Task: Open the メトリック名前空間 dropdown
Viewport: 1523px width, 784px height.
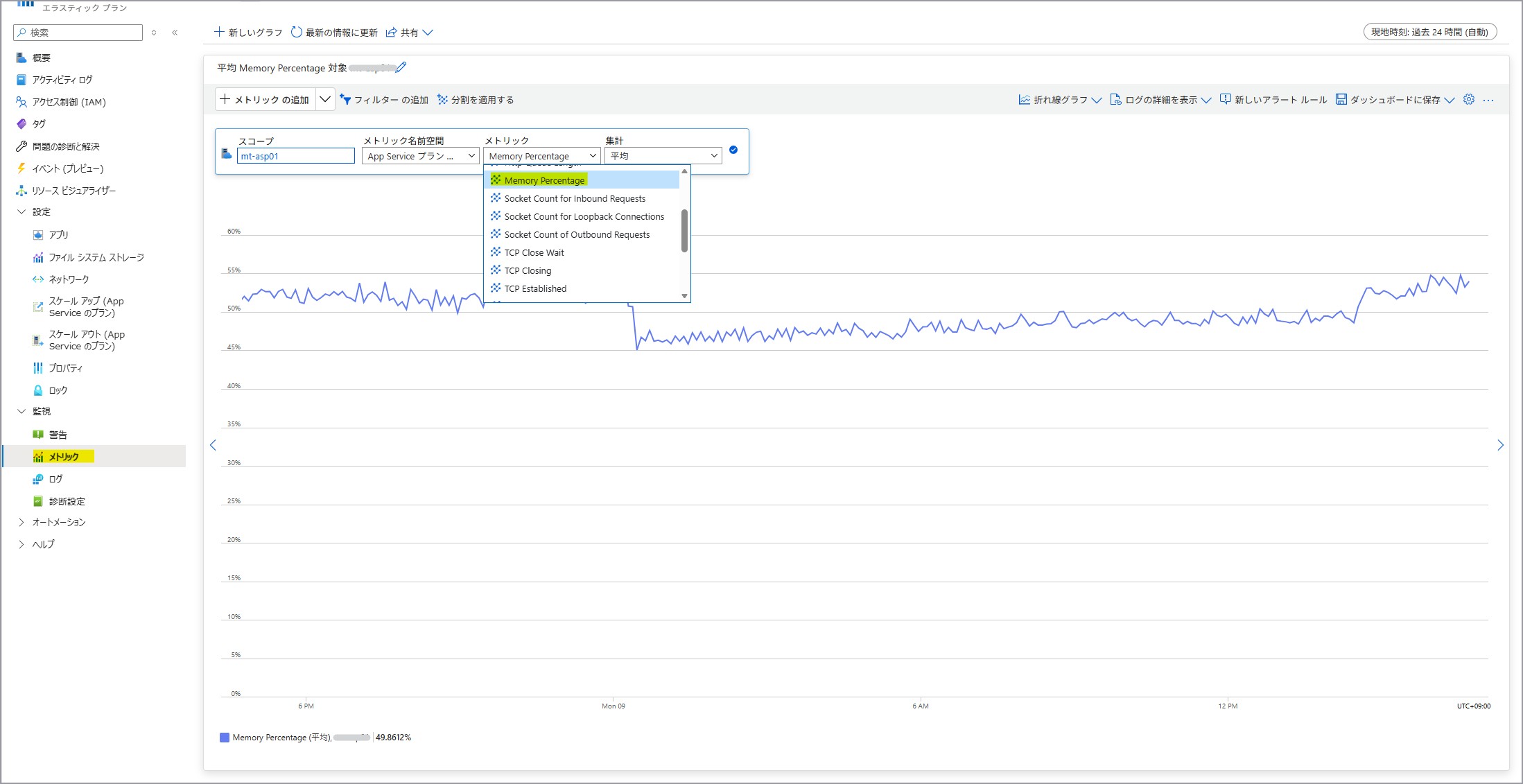Action: [420, 156]
